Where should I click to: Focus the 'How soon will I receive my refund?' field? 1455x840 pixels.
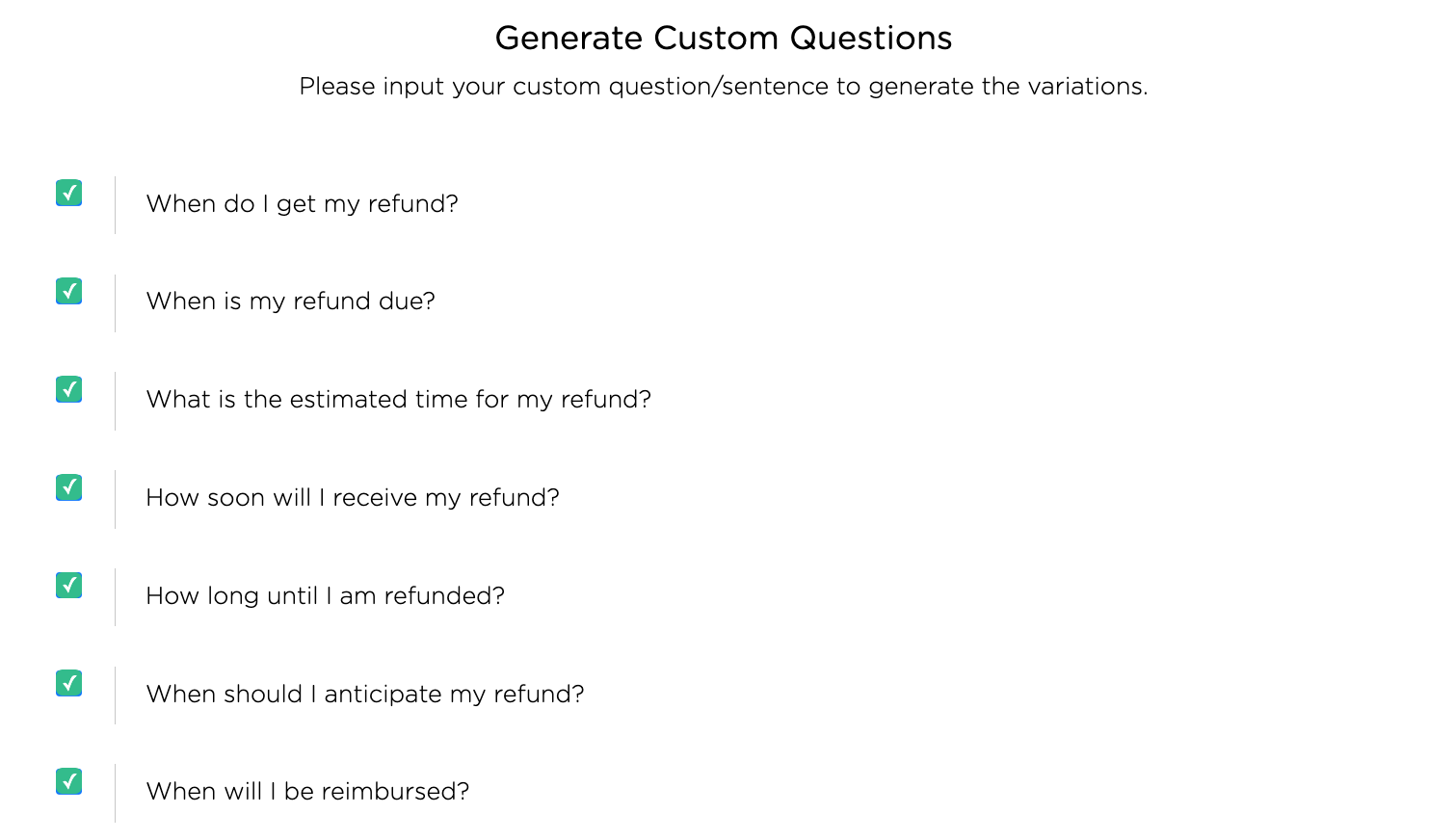[352, 498]
